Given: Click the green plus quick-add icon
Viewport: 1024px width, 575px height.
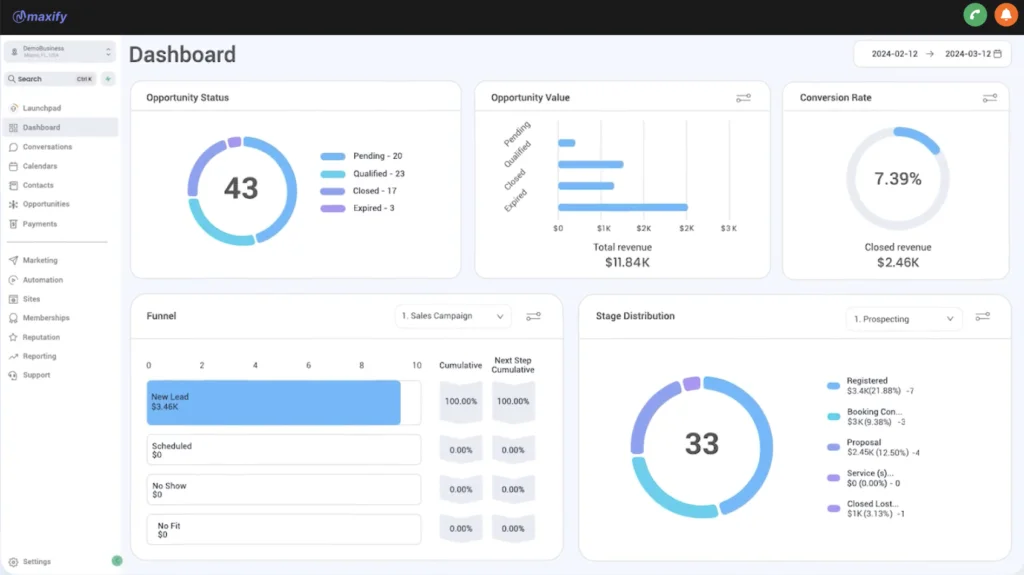Looking at the screenshot, I should 108,79.
